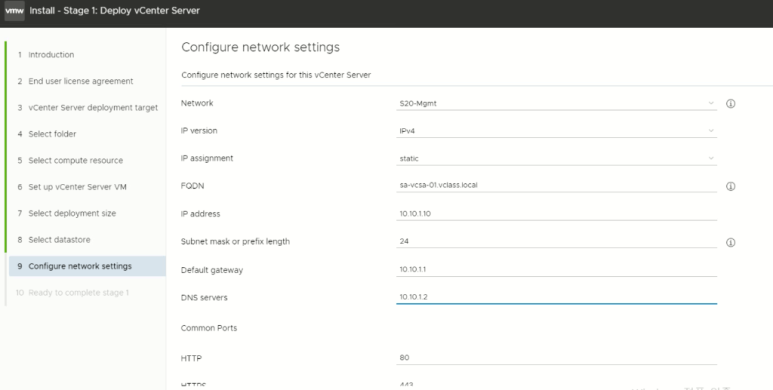Click the Default gateway label

212,270
